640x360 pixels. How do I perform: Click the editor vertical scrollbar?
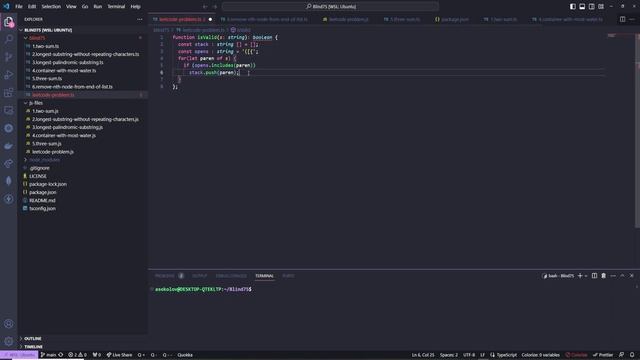click(638, 131)
